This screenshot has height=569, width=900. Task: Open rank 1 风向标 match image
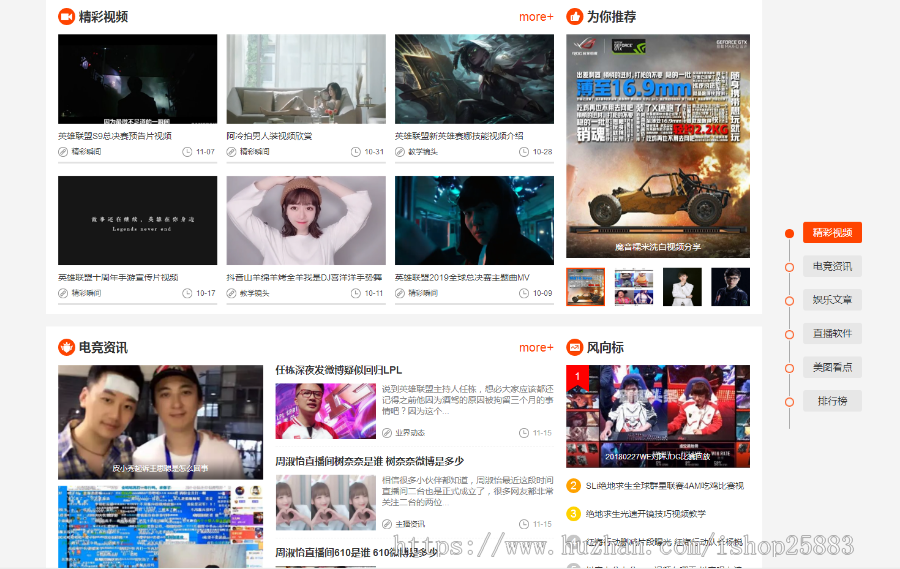(x=658, y=416)
